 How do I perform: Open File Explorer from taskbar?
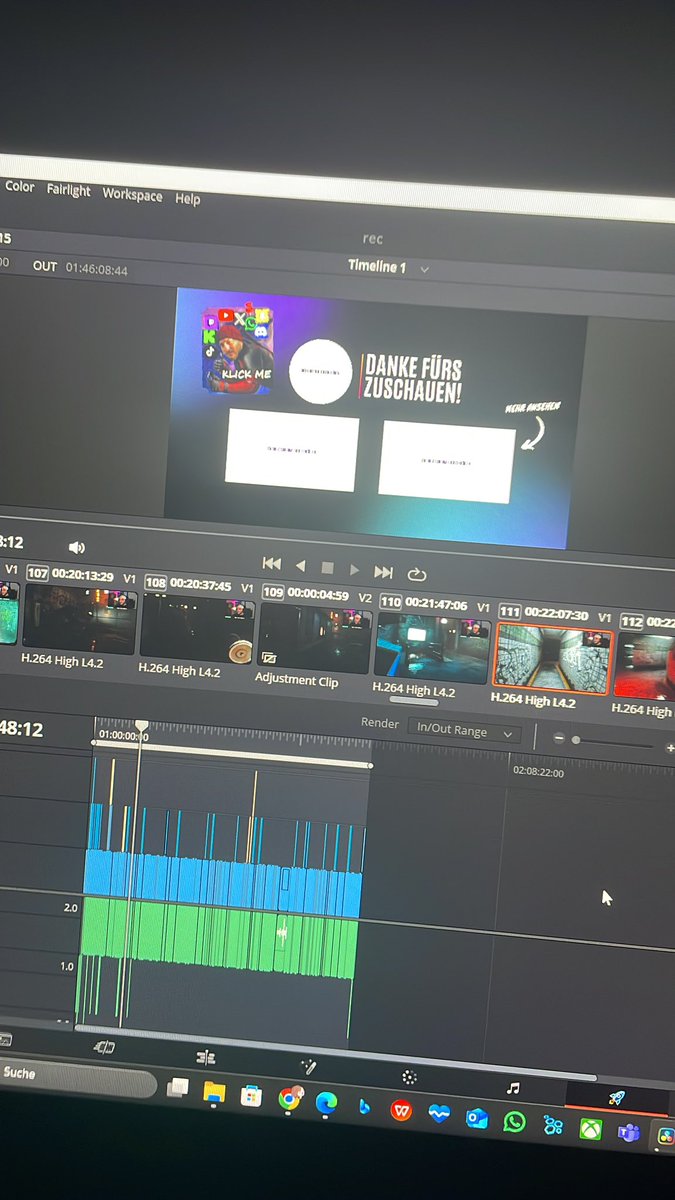214,1091
